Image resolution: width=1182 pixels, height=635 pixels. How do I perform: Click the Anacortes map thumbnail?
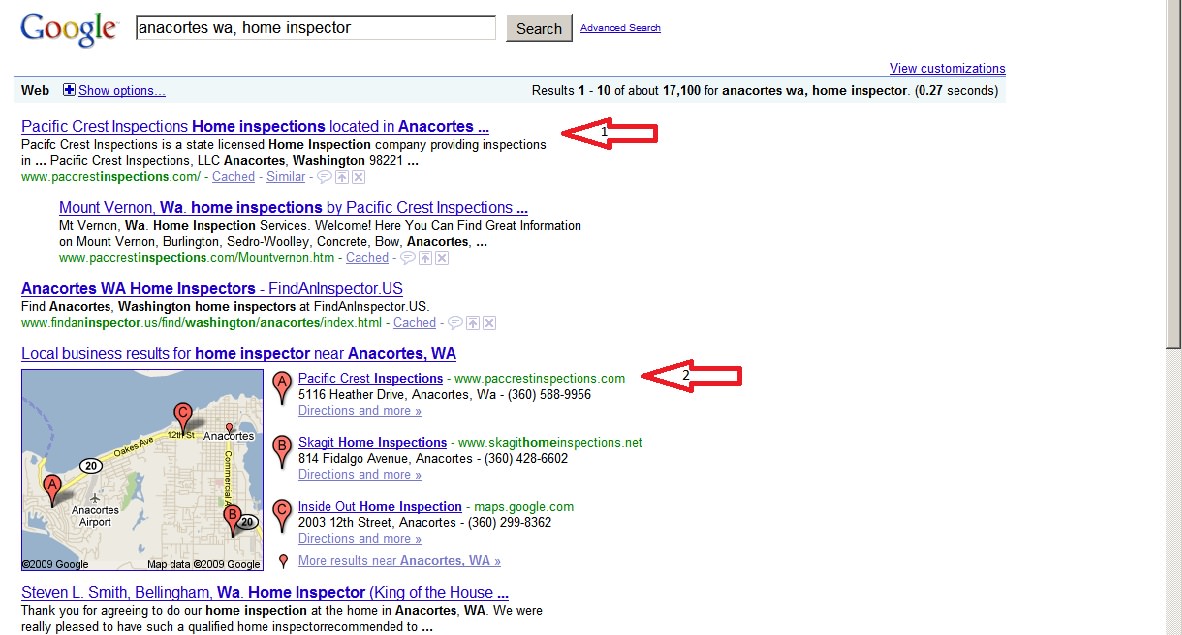click(142, 470)
